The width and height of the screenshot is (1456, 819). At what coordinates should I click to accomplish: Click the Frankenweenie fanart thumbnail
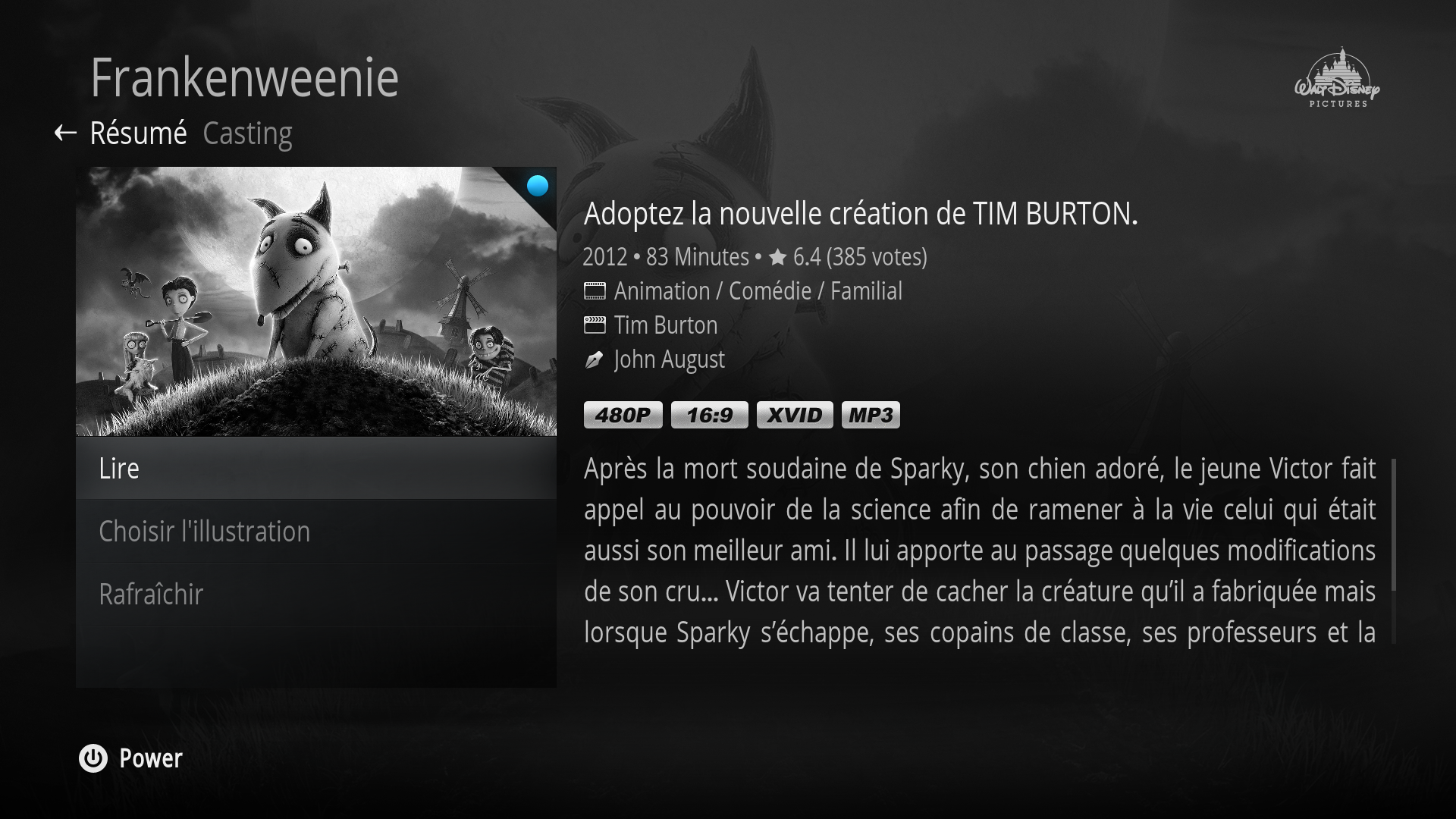click(x=316, y=301)
